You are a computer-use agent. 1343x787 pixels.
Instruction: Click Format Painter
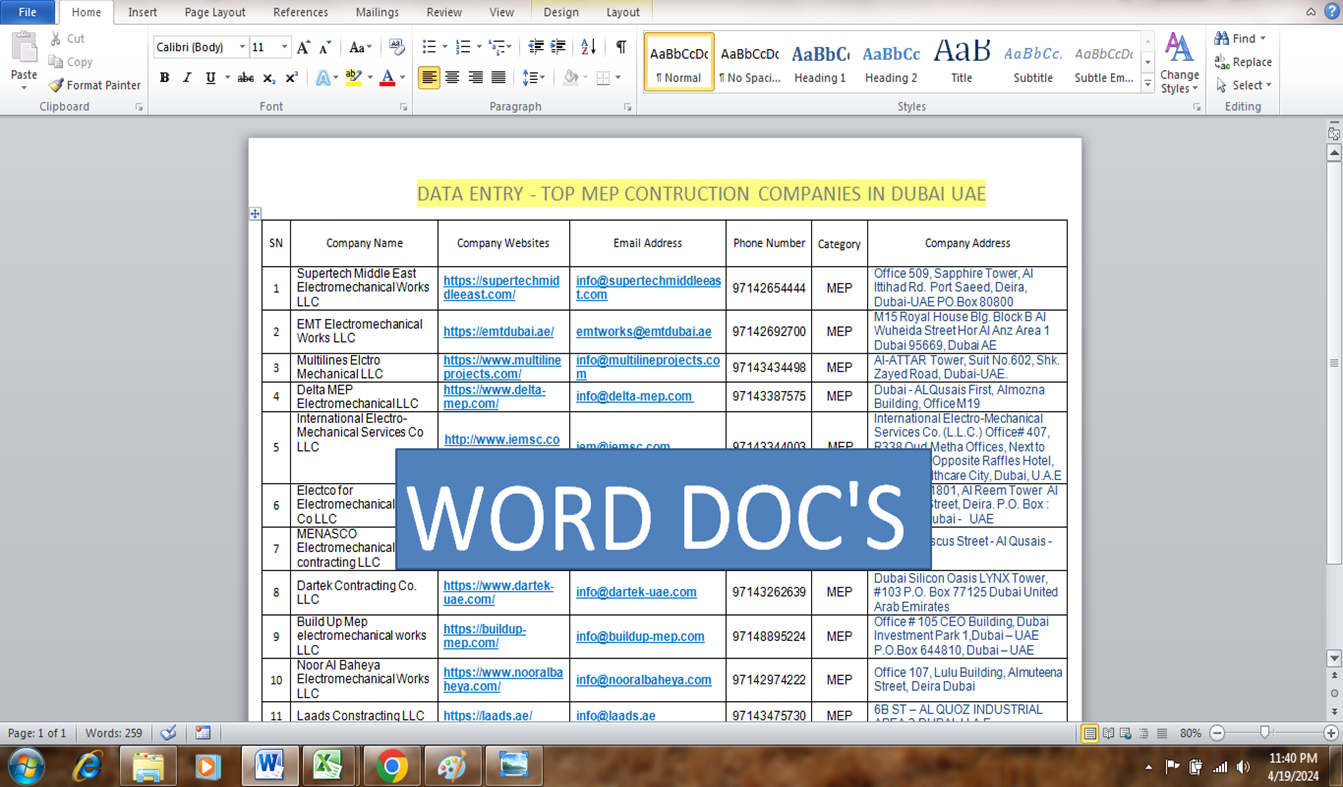pos(94,85)
